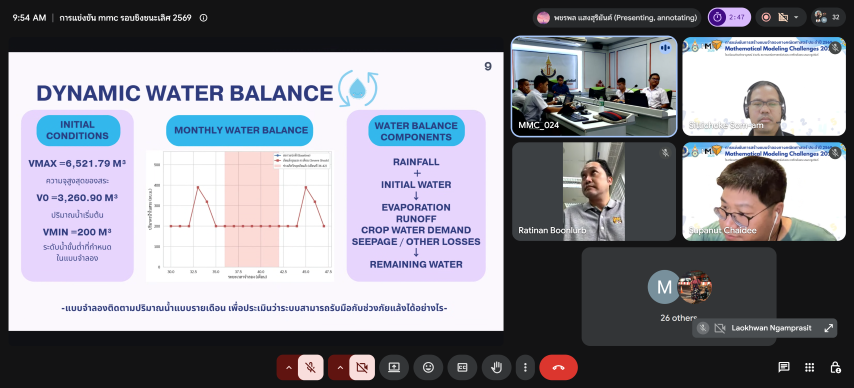The width and height of the screenshot is (854, 388).
Task: Open the 2:47 timer chip
Action: pos(729,17)
